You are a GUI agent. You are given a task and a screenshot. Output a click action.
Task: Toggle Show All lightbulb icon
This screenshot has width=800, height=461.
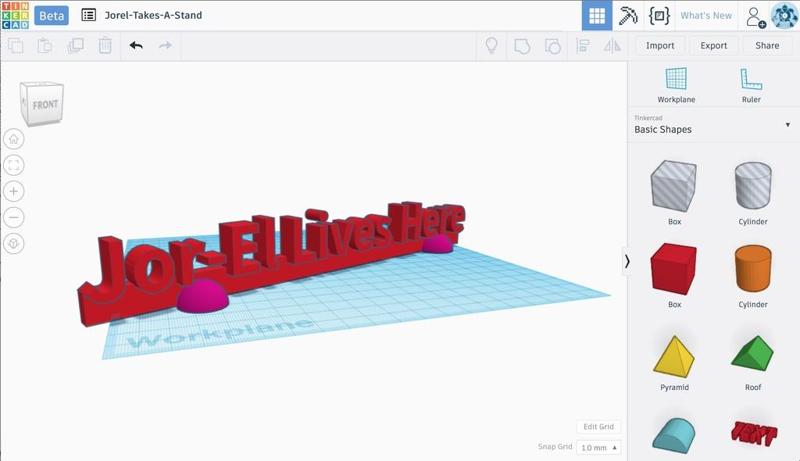(491, 46)
